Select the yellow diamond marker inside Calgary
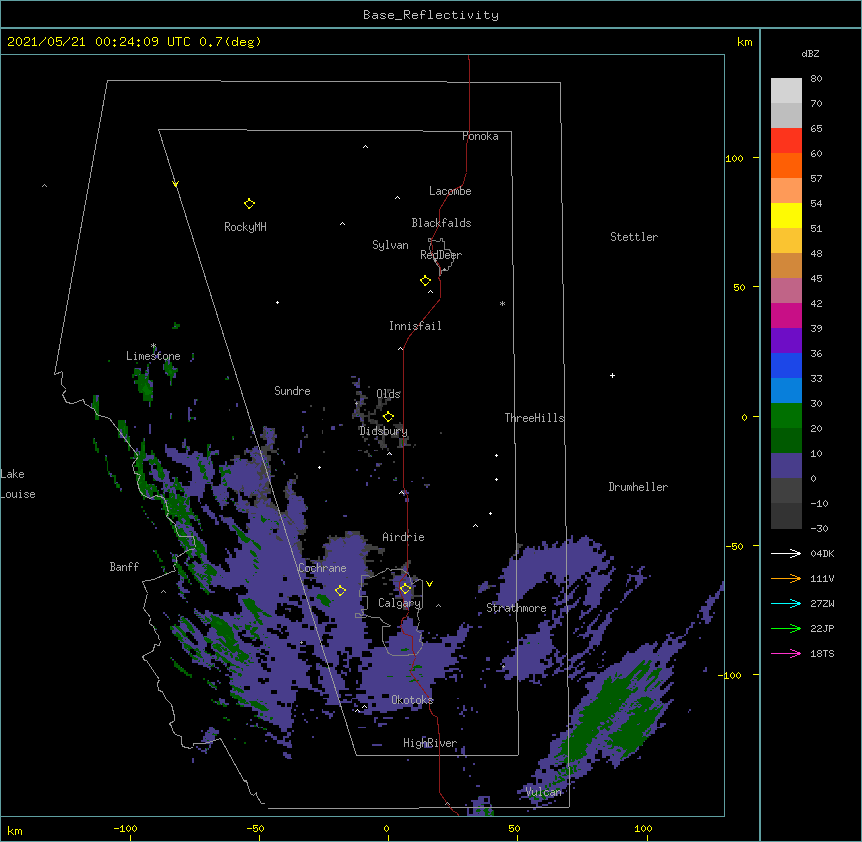 [405, 589]
